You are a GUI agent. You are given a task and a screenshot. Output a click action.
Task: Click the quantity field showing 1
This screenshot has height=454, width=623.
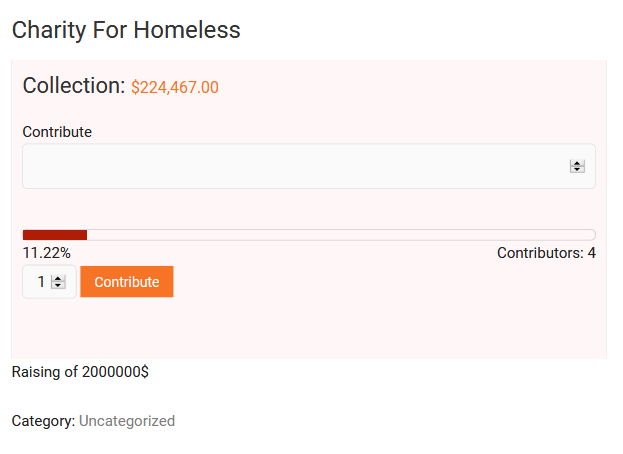[x=40, y=282]
